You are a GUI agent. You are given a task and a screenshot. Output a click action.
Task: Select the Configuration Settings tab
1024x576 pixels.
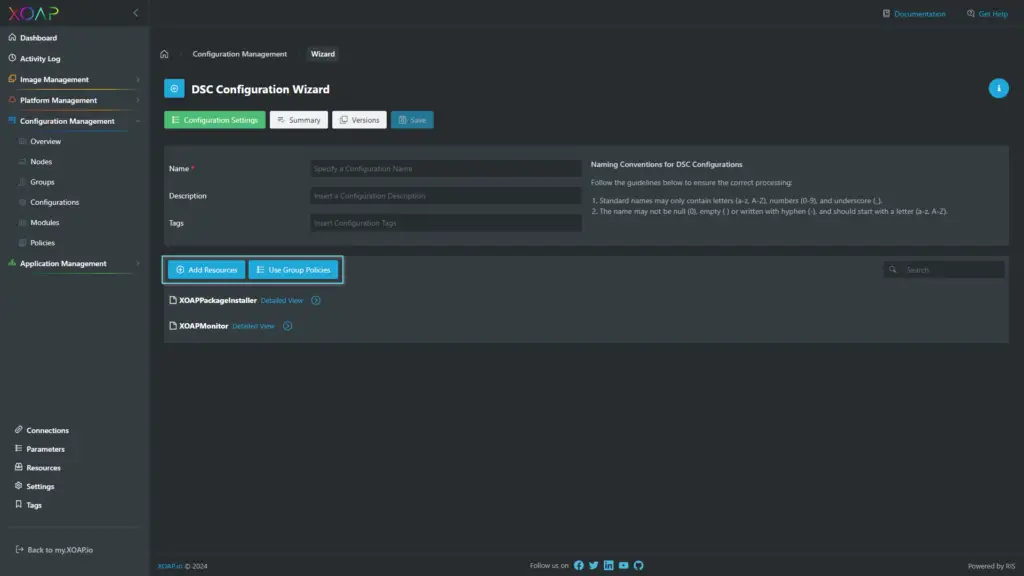point(215,120)
